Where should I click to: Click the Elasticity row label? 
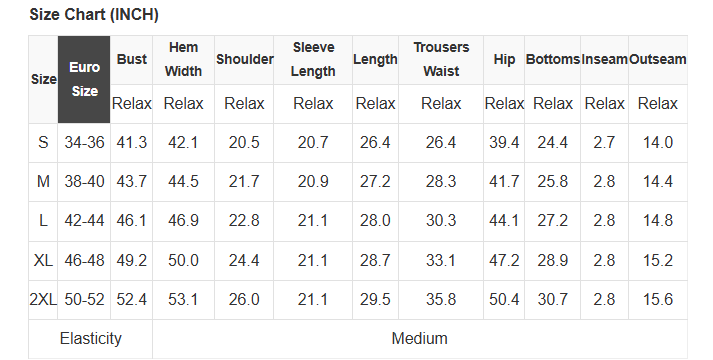pyautogui.click(x=90, y=339)
